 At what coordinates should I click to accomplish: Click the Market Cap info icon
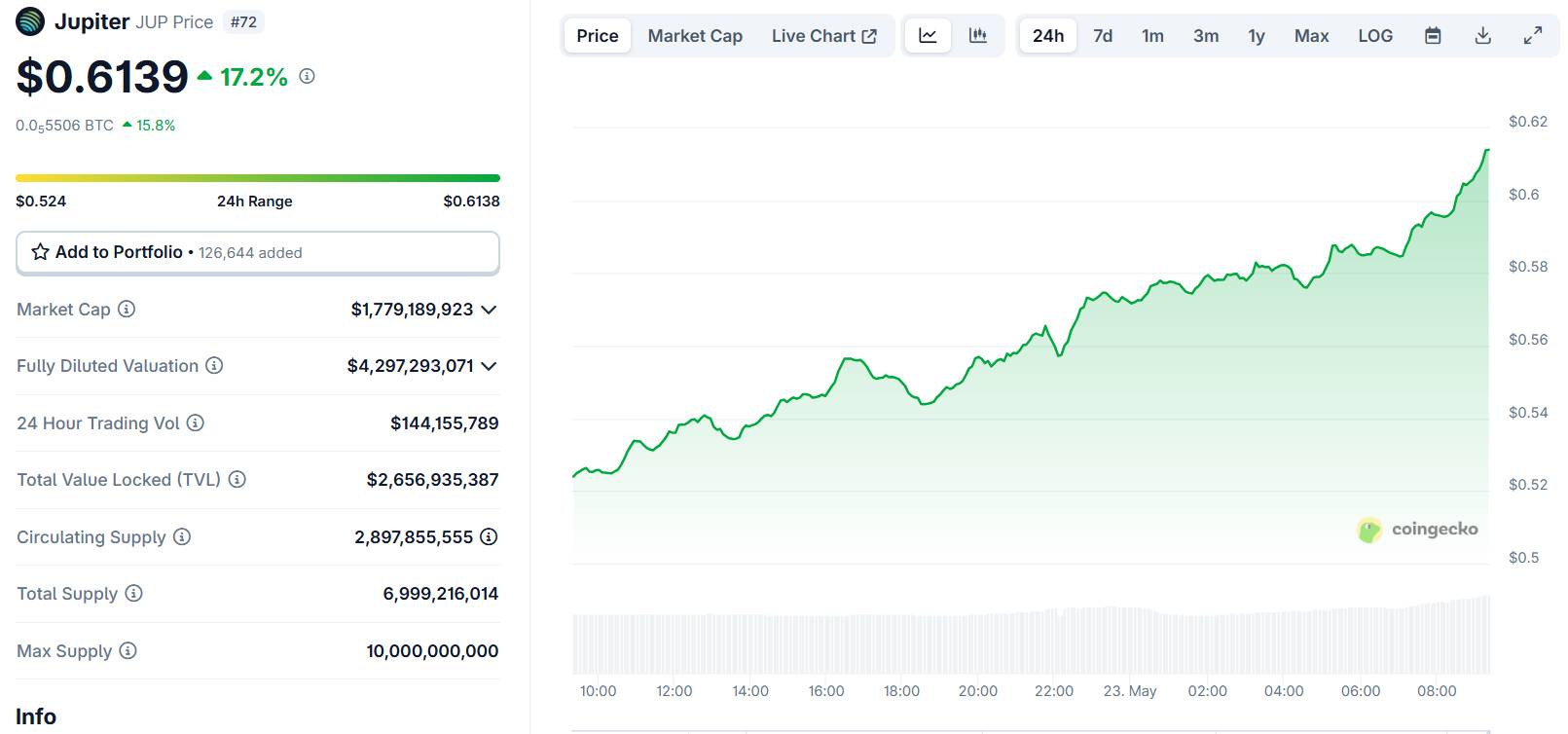[127, 309]
